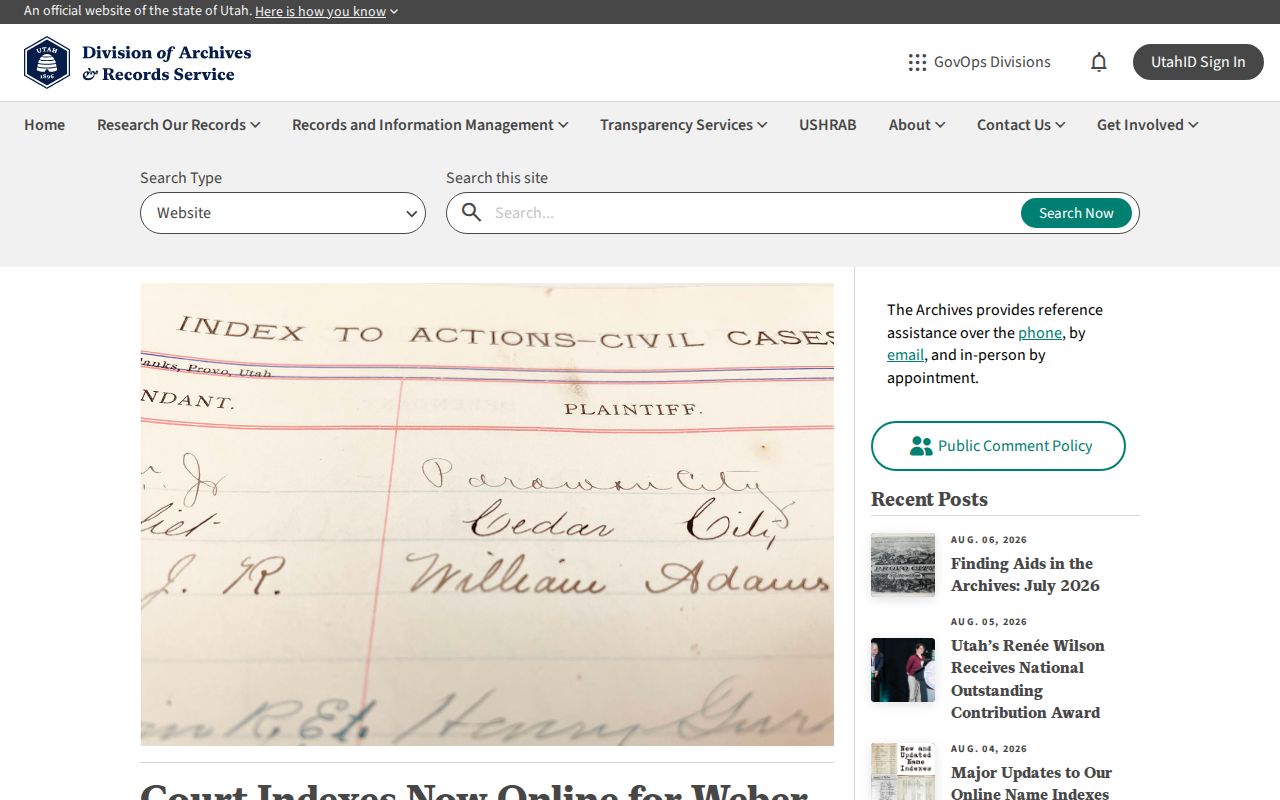Open the GovOps Divisions text link
This screenshot has height=800, width=1280.
pyautogui.click(x=992, y=62)
